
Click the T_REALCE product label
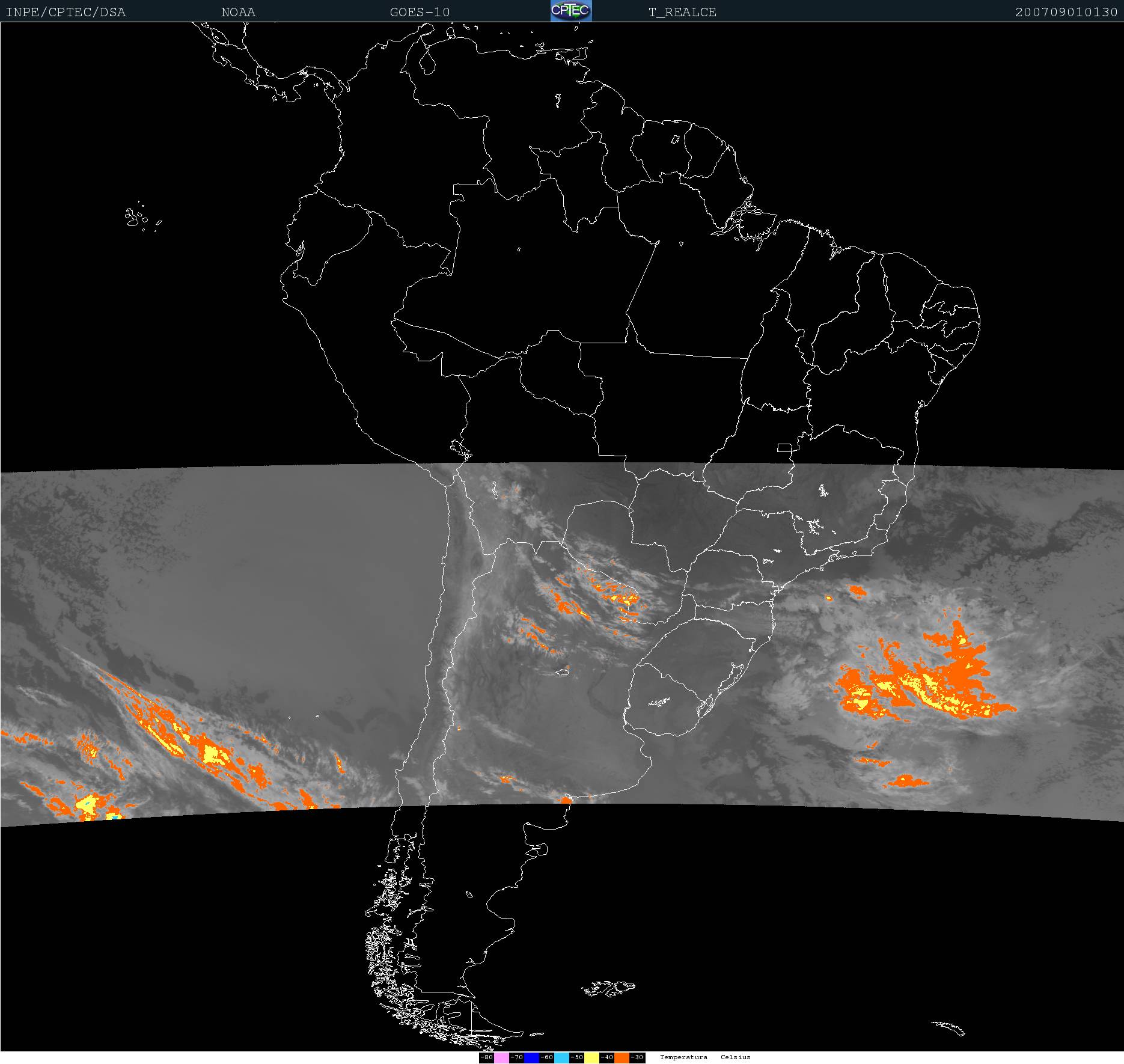(682, 12)
